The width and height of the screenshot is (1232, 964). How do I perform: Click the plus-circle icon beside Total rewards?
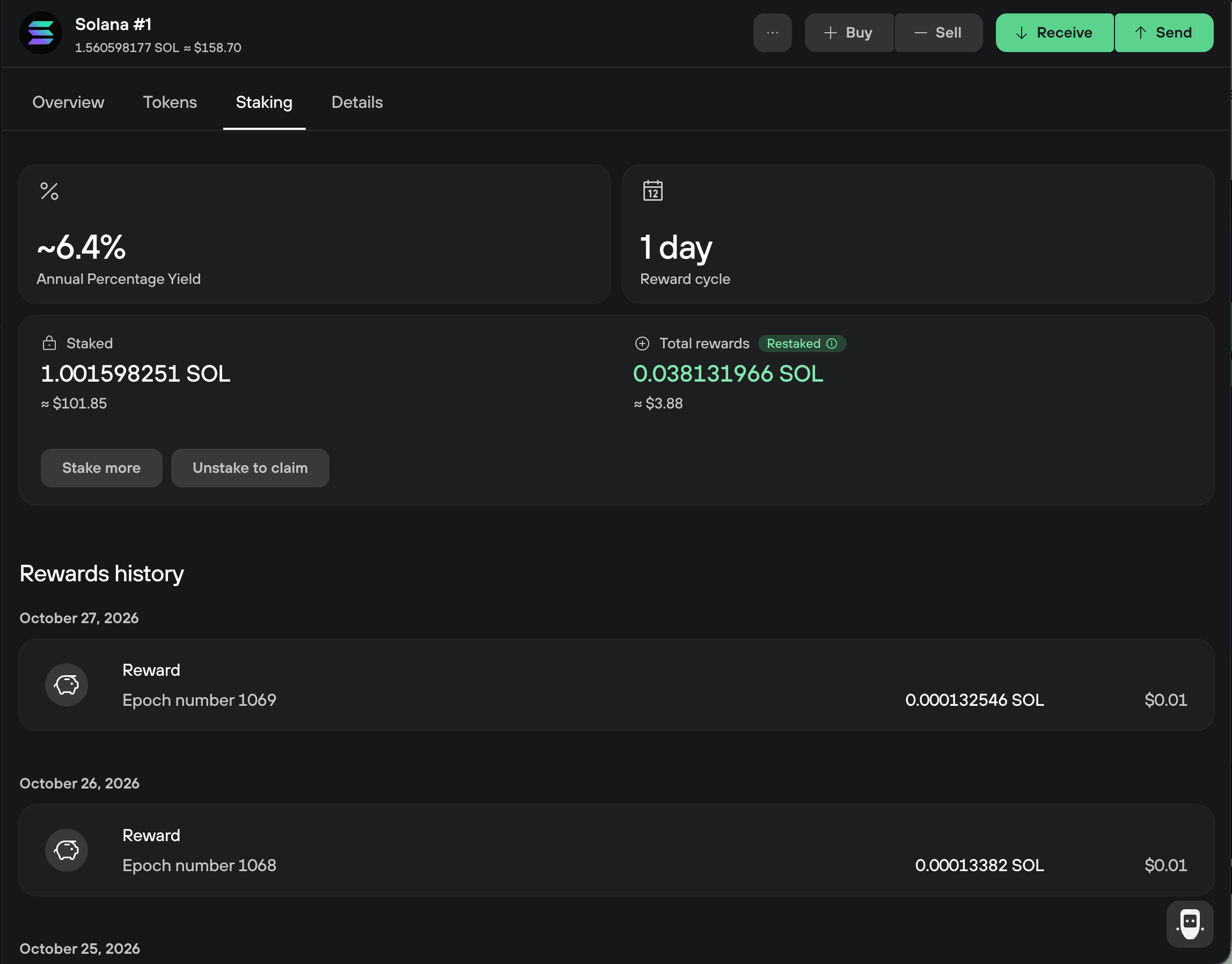[x=642, y=343]
